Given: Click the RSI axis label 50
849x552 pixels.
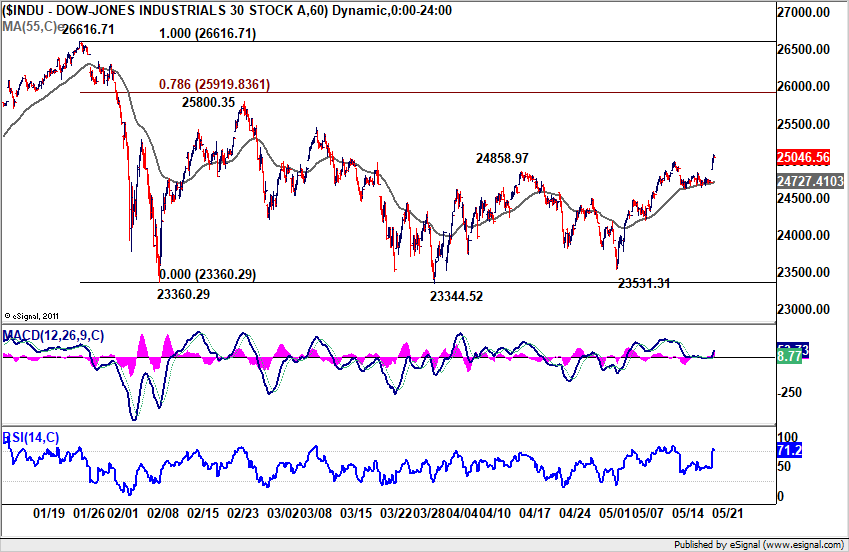Looking at the screenshot, I should pos(784,466).
